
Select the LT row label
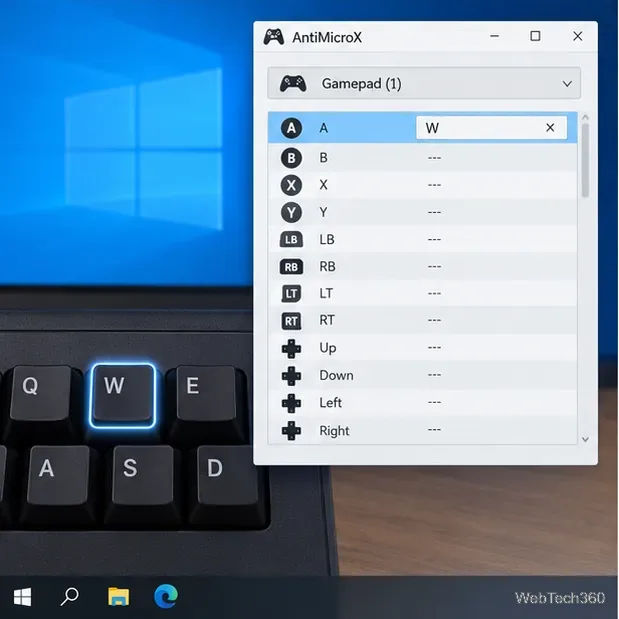point(326,293)
